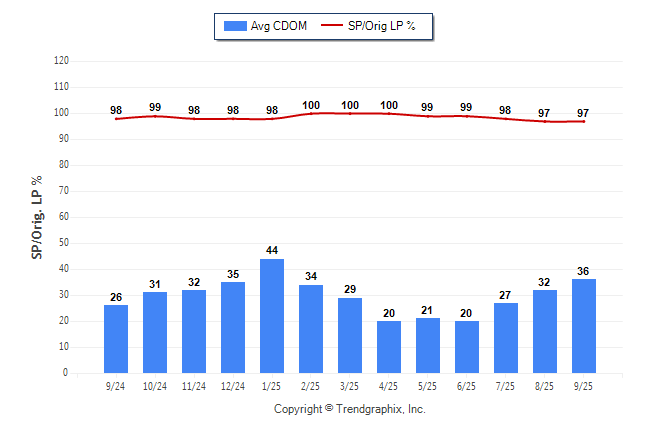Image resolution: width=646 pixels, height=434 pixels.
Task: Select the 2/25 bar showing 34
Action: point(311,329)
